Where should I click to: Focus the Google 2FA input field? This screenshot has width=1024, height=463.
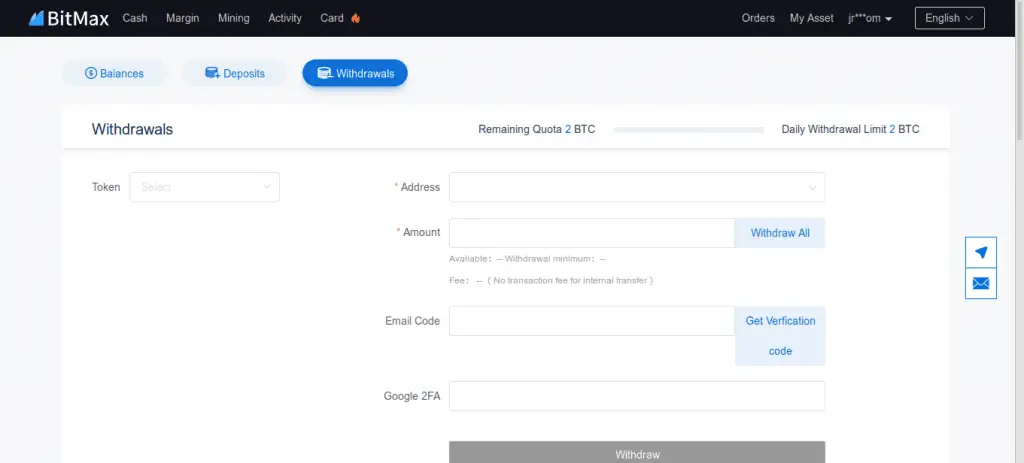click(637, 396)
